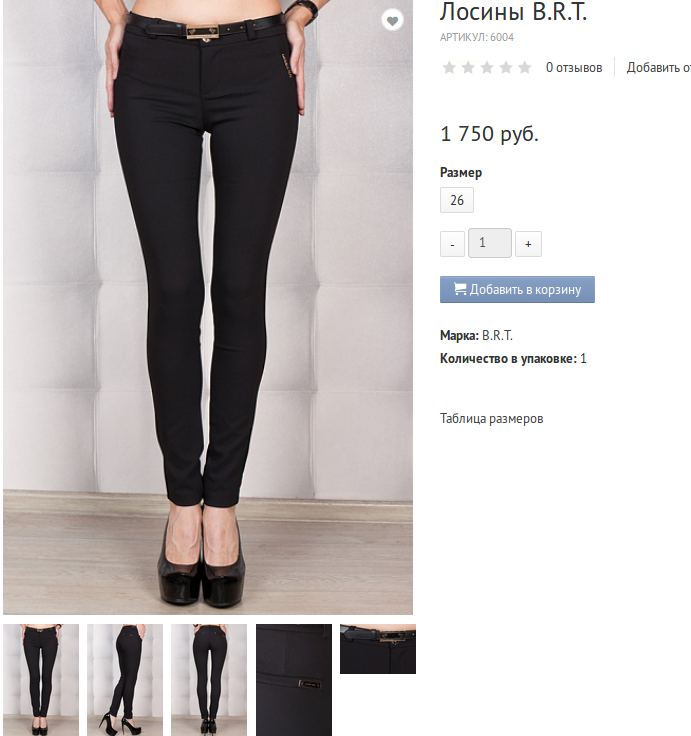Open the Таблица размеров size chart
The height and width of the screenshot is (736, 691).
click(x=491, y=418)
